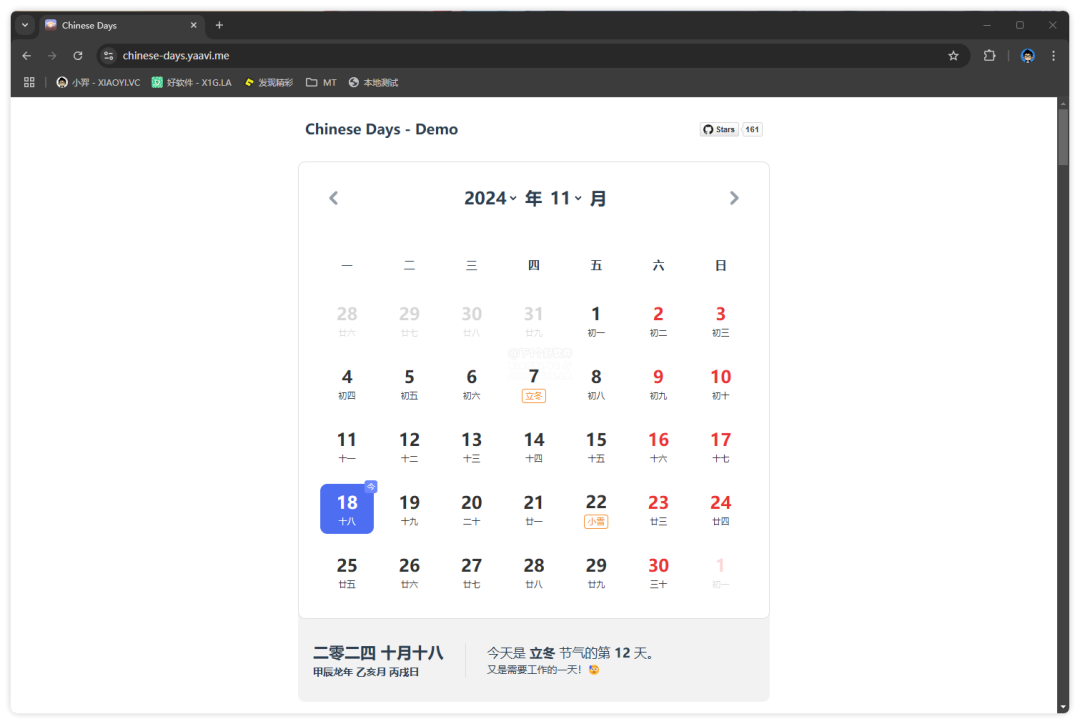Screen dimensions: 1080x724
Task: Open a new browser tab
Action: click(x=219, y=25)
